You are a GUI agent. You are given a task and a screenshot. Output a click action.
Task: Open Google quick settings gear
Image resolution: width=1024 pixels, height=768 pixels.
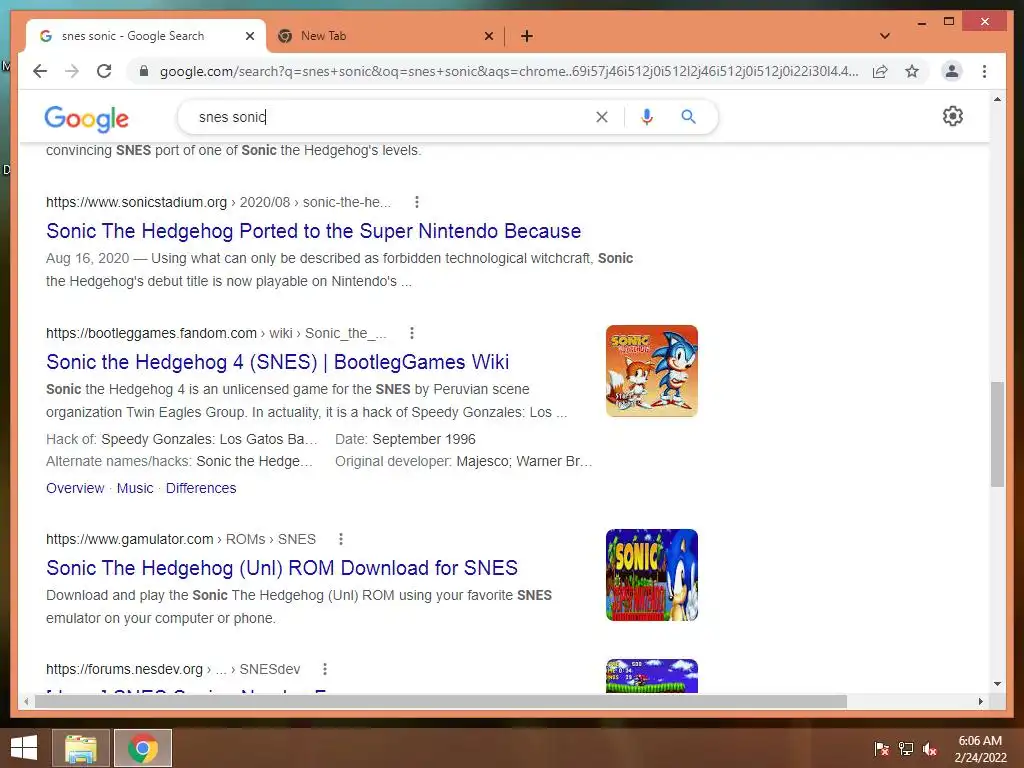click(x=953, y=116)
